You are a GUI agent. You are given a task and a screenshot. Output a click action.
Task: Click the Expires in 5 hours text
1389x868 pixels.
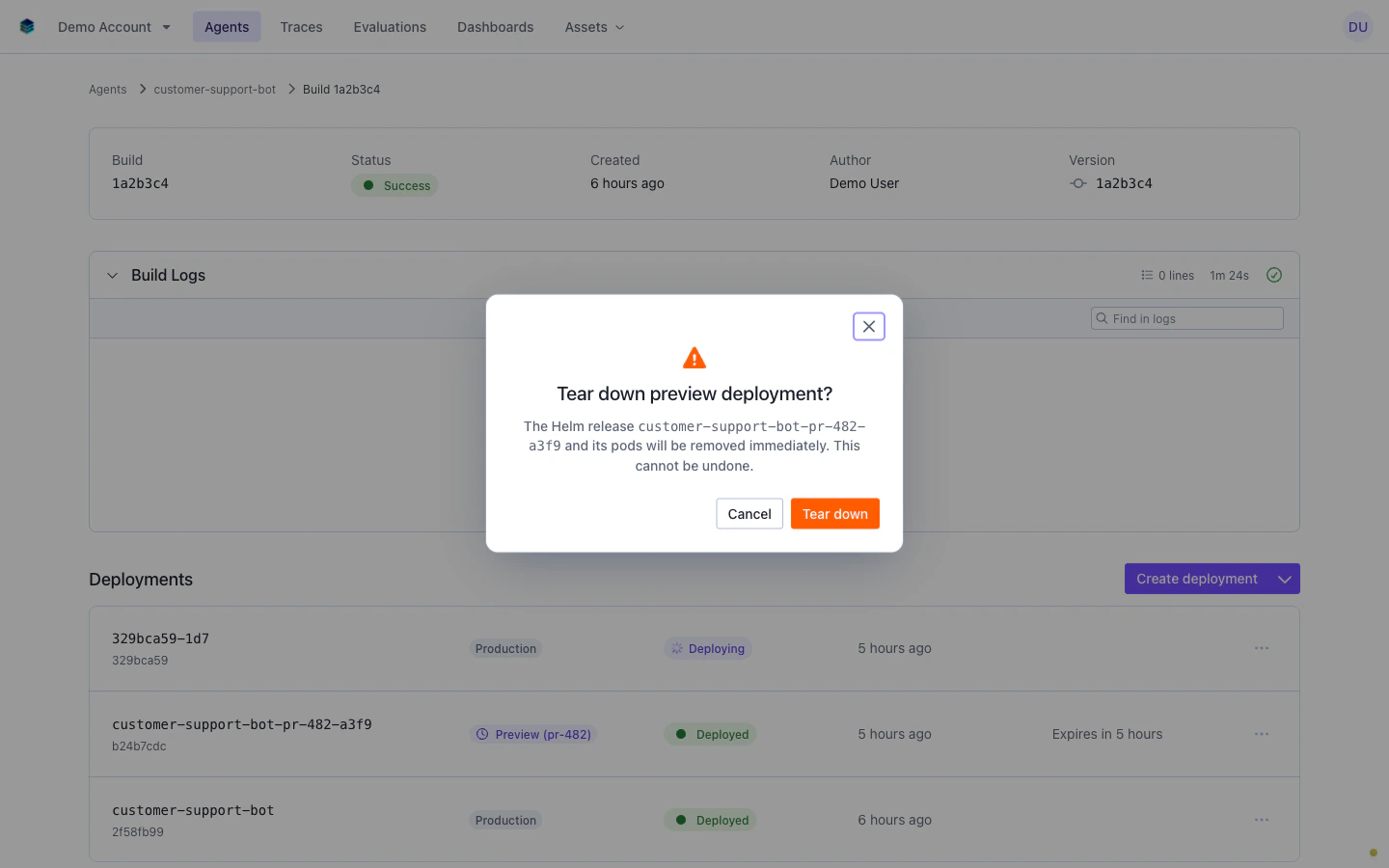click(x=1107, y=735)
